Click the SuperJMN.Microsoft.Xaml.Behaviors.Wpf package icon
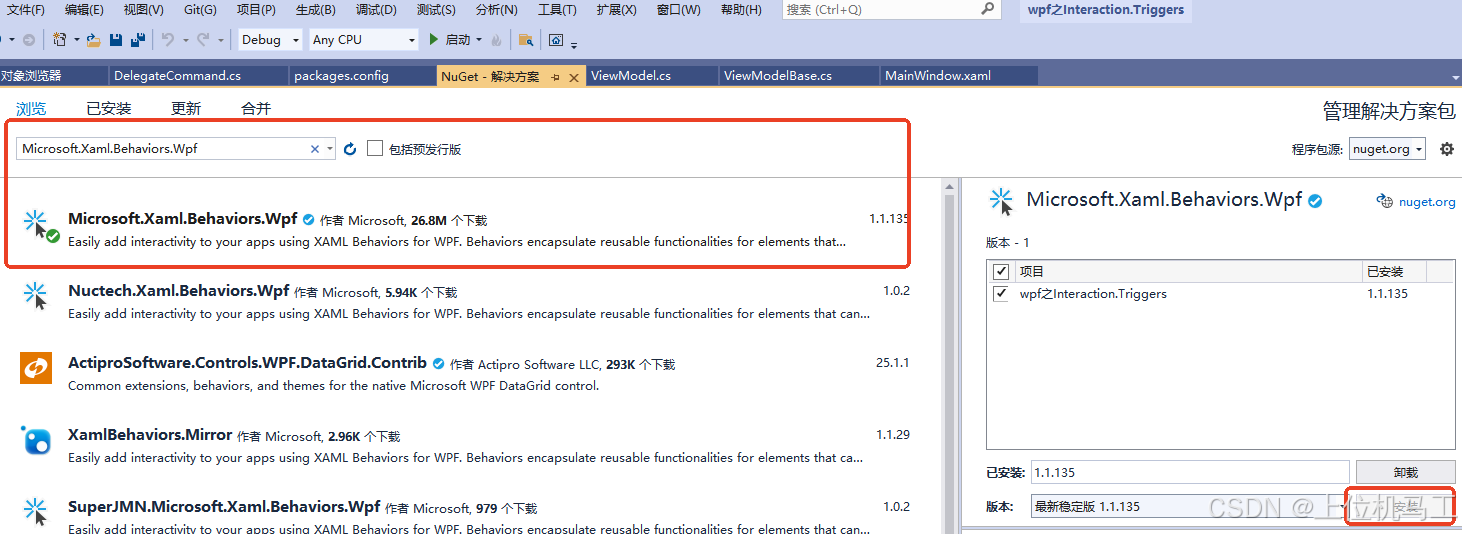The image size is (1462, 534). [36, 511]
